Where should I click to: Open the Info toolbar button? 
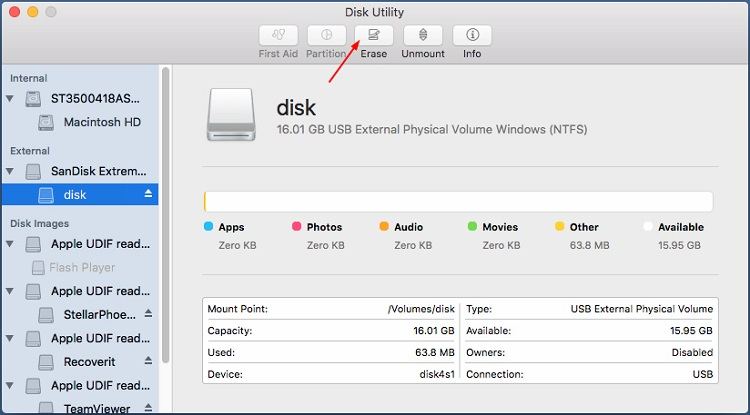(472, 36)
